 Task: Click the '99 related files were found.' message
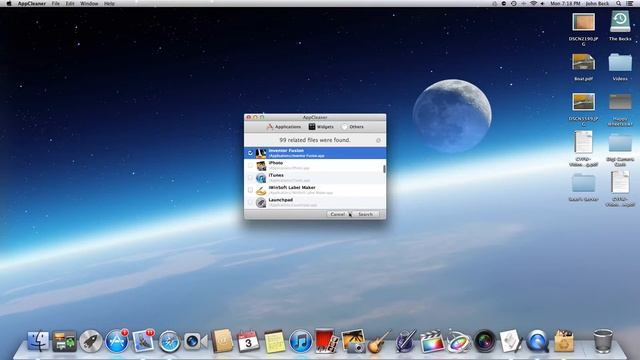click(315, 140)
